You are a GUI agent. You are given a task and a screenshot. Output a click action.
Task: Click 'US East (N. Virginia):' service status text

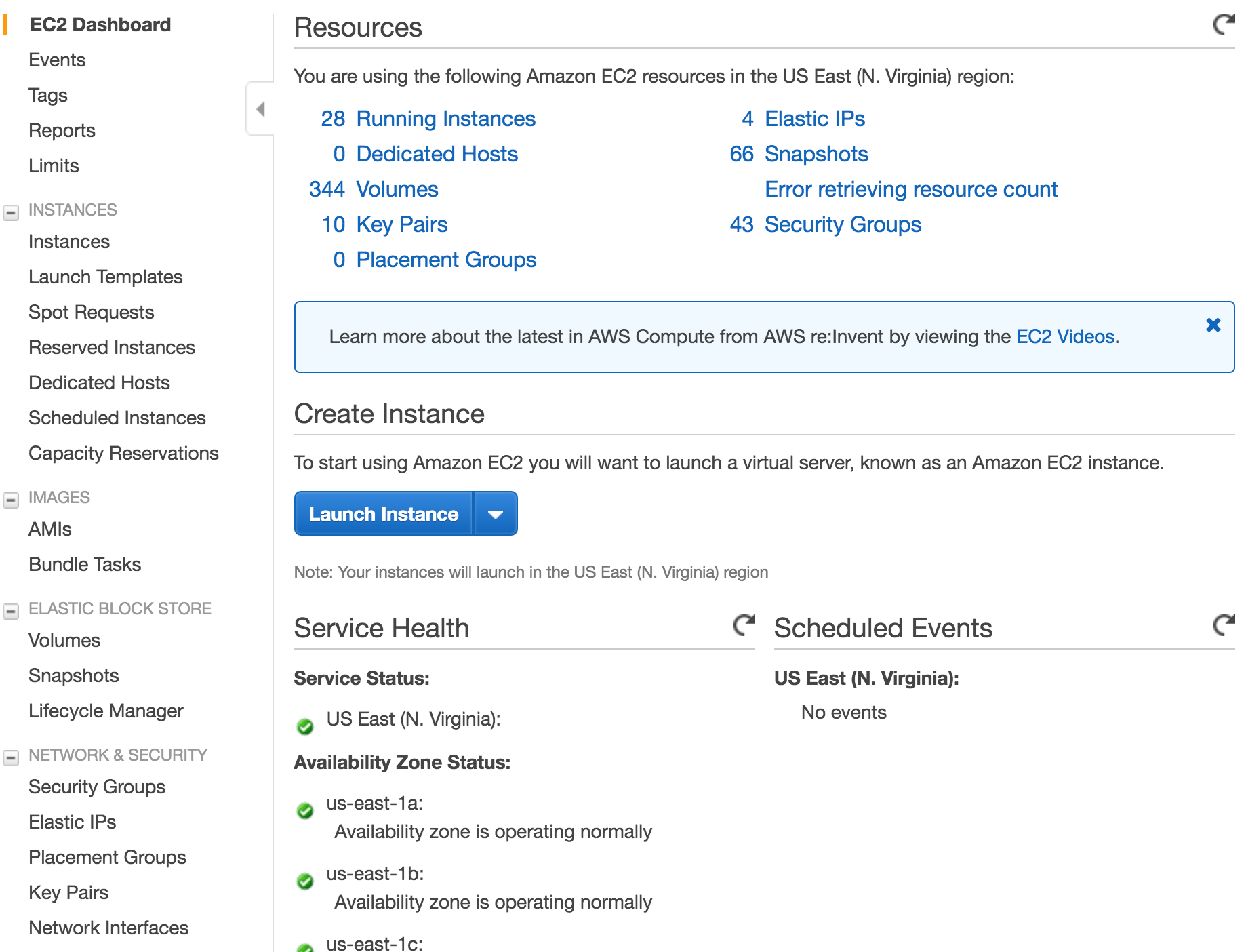click(414, 719)
